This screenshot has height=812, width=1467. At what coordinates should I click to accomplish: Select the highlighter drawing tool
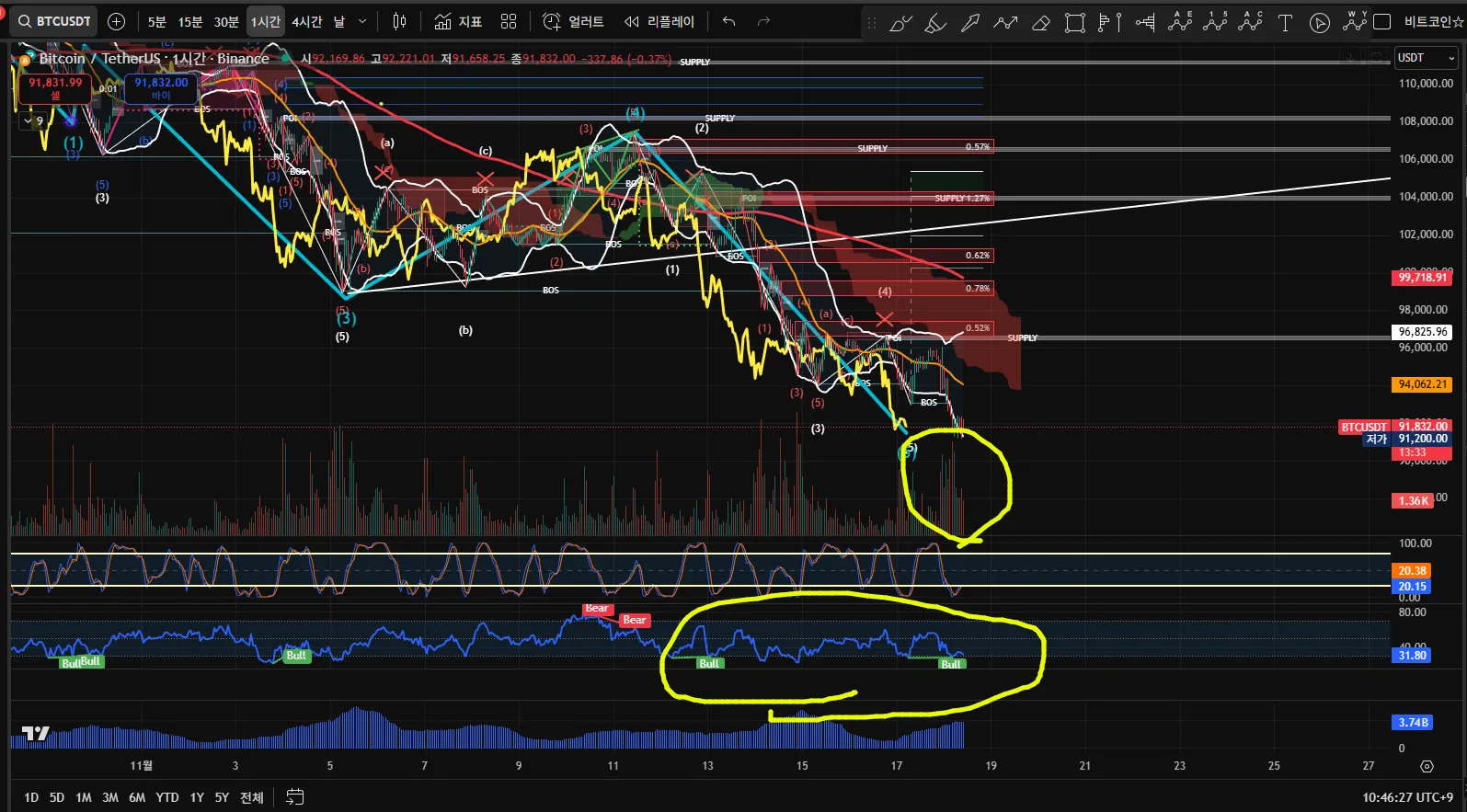(x=935, y=24)
